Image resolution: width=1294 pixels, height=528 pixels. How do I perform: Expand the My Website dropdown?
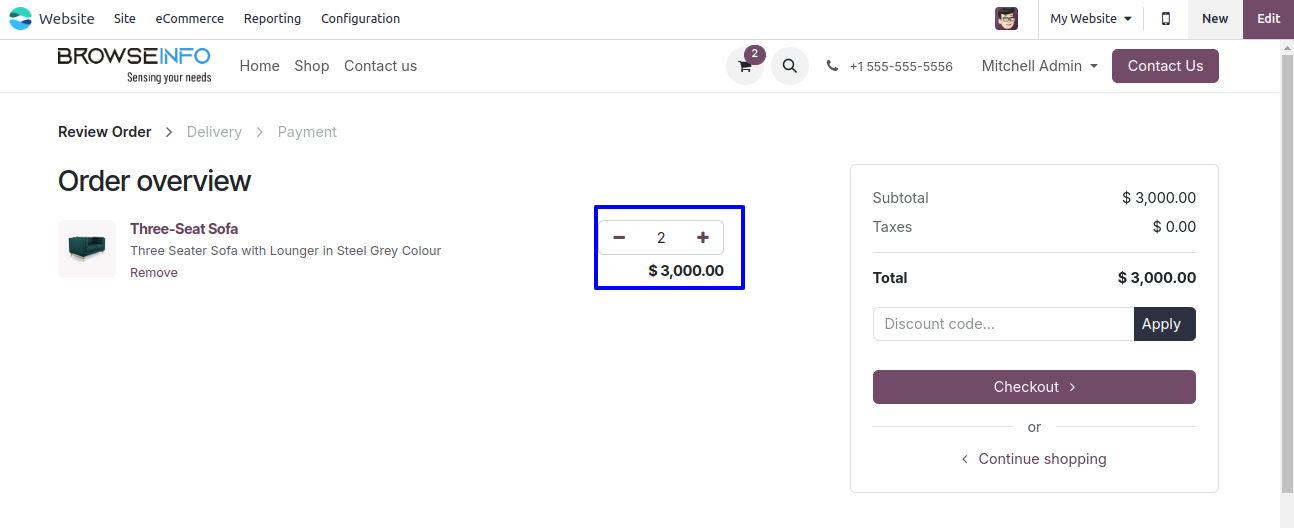point(1090,19)
